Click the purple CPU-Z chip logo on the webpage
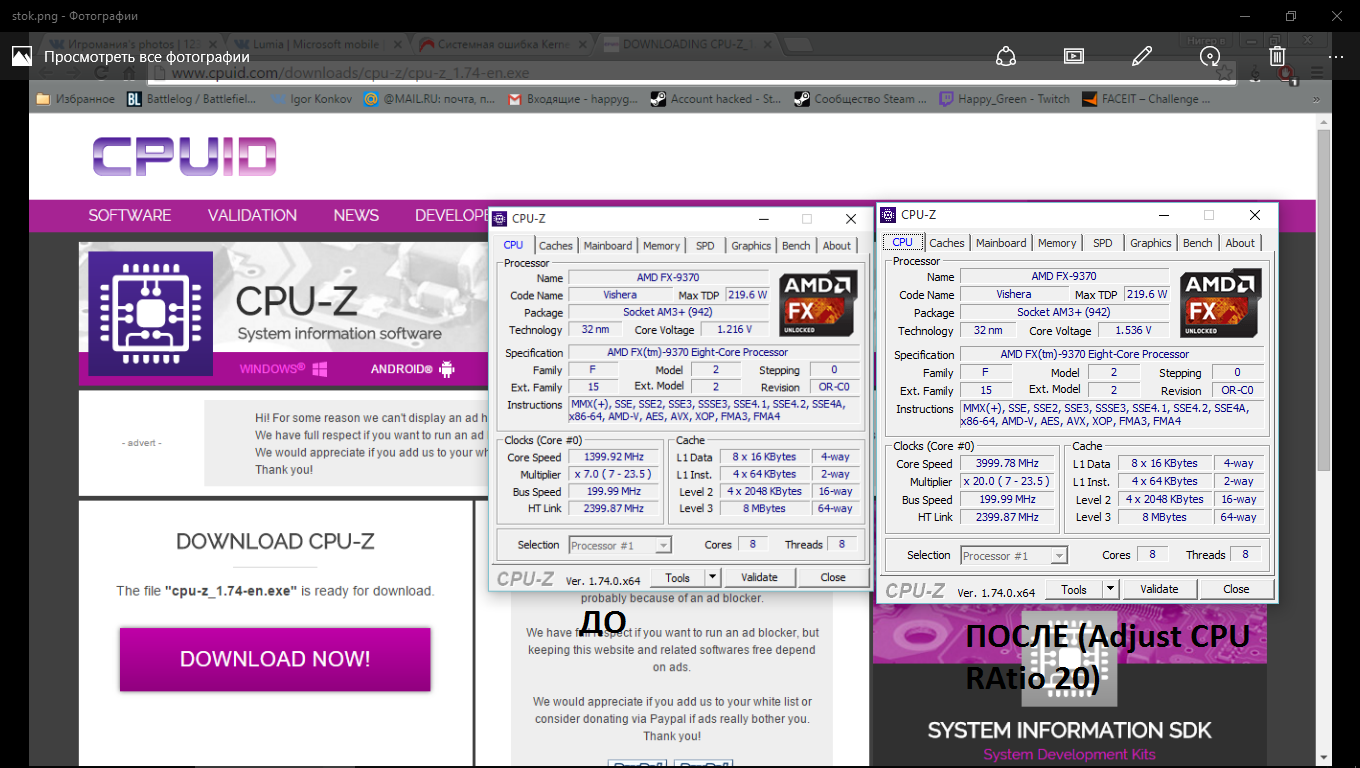Screen dimensions: 1360x768 150,313
